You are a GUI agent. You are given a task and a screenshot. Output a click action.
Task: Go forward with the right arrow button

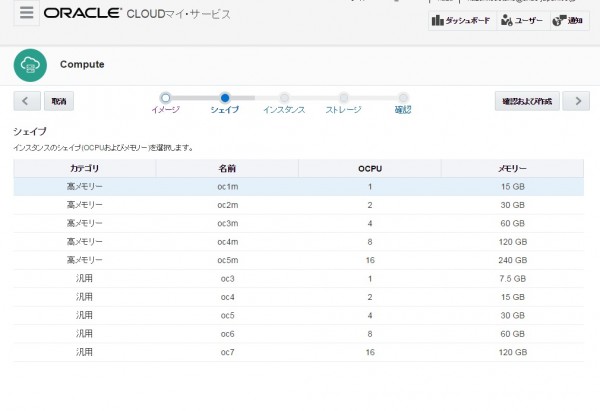[576, 101]
